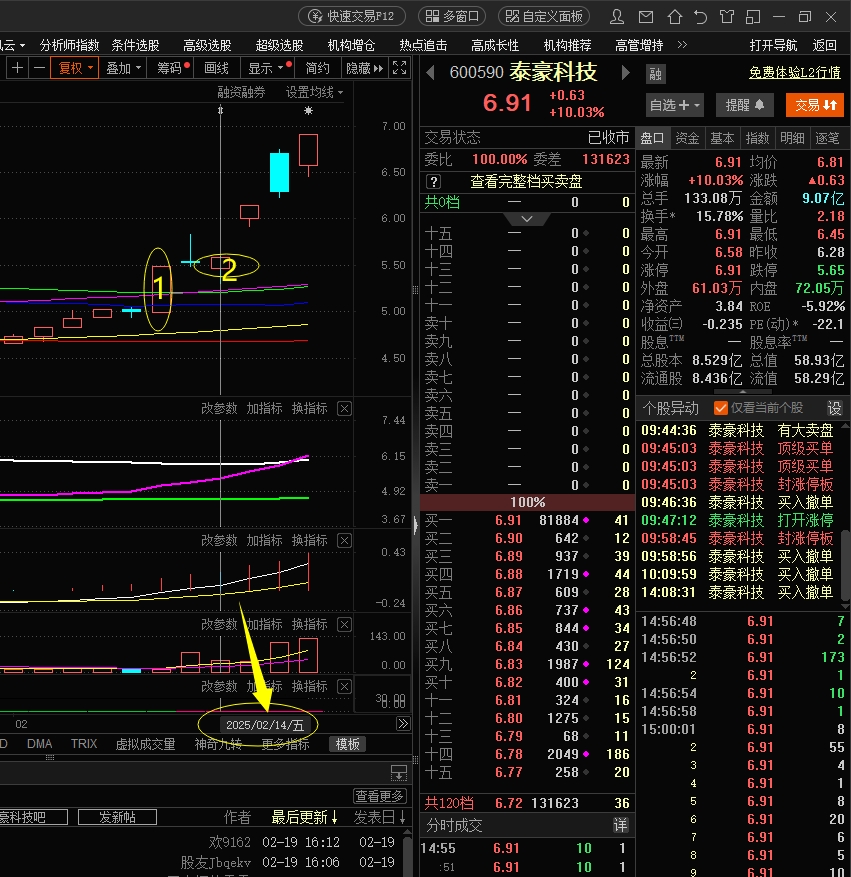Open 多窗口 multi-window button
Screen dimensions: 851x877
coord(452,16)
